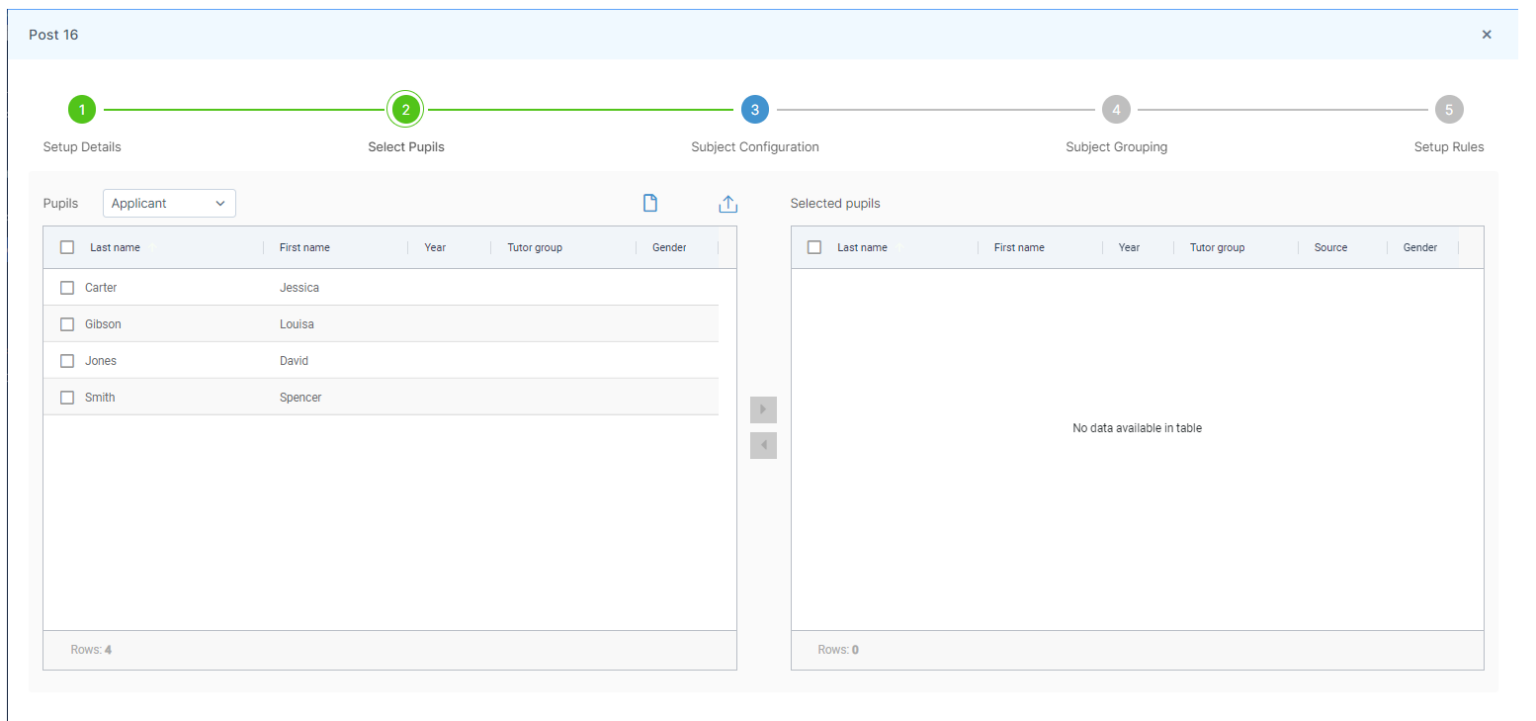Click the green step 1 circle

tap(82, 109)
